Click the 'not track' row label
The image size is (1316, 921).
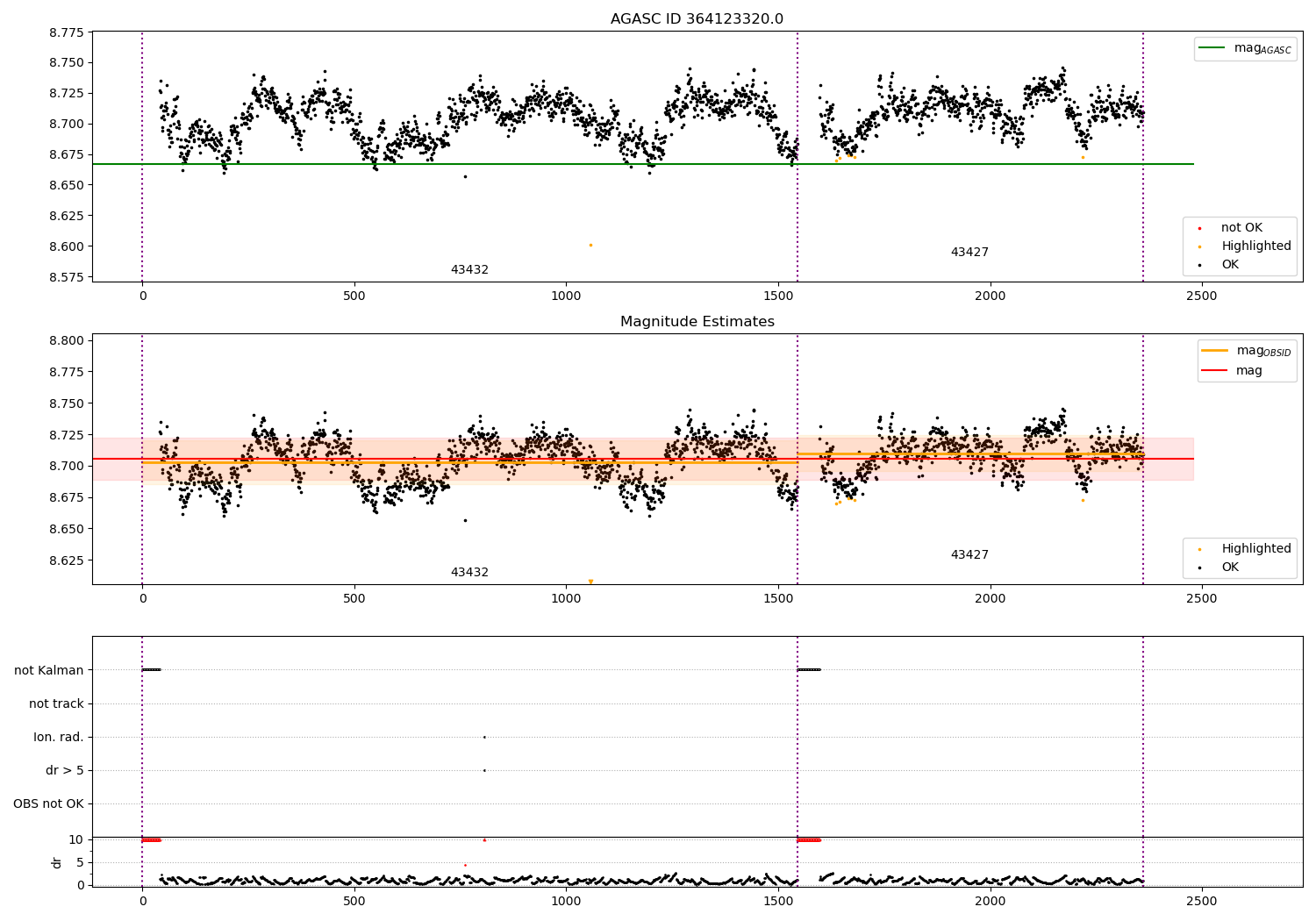click(x=56, y=703)
